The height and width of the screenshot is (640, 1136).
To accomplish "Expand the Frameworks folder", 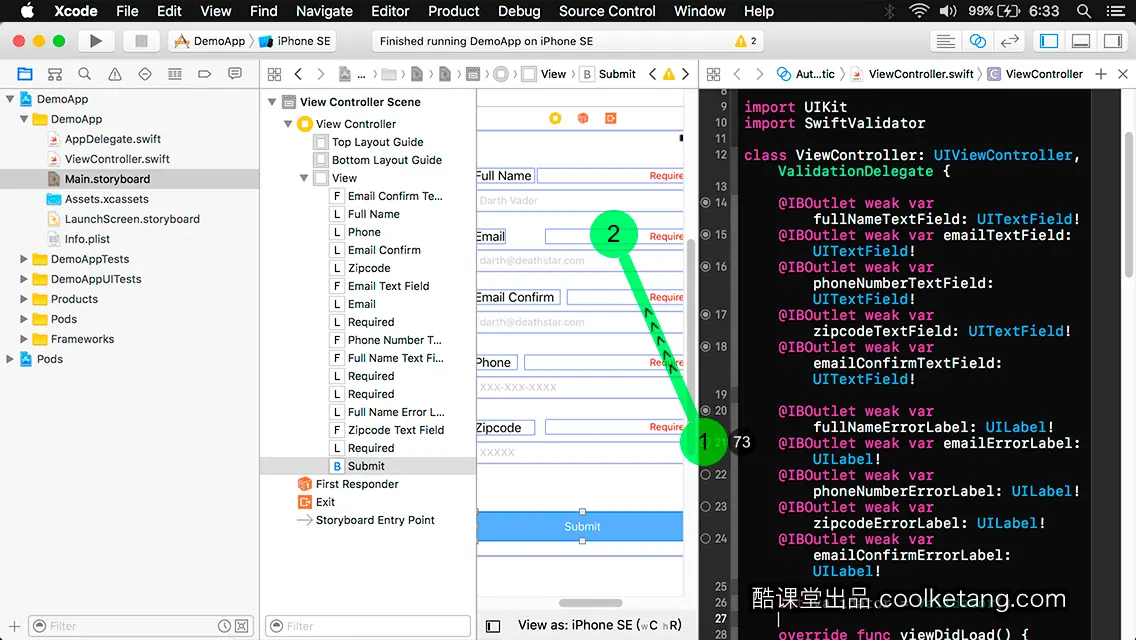I will coord(24,338).
